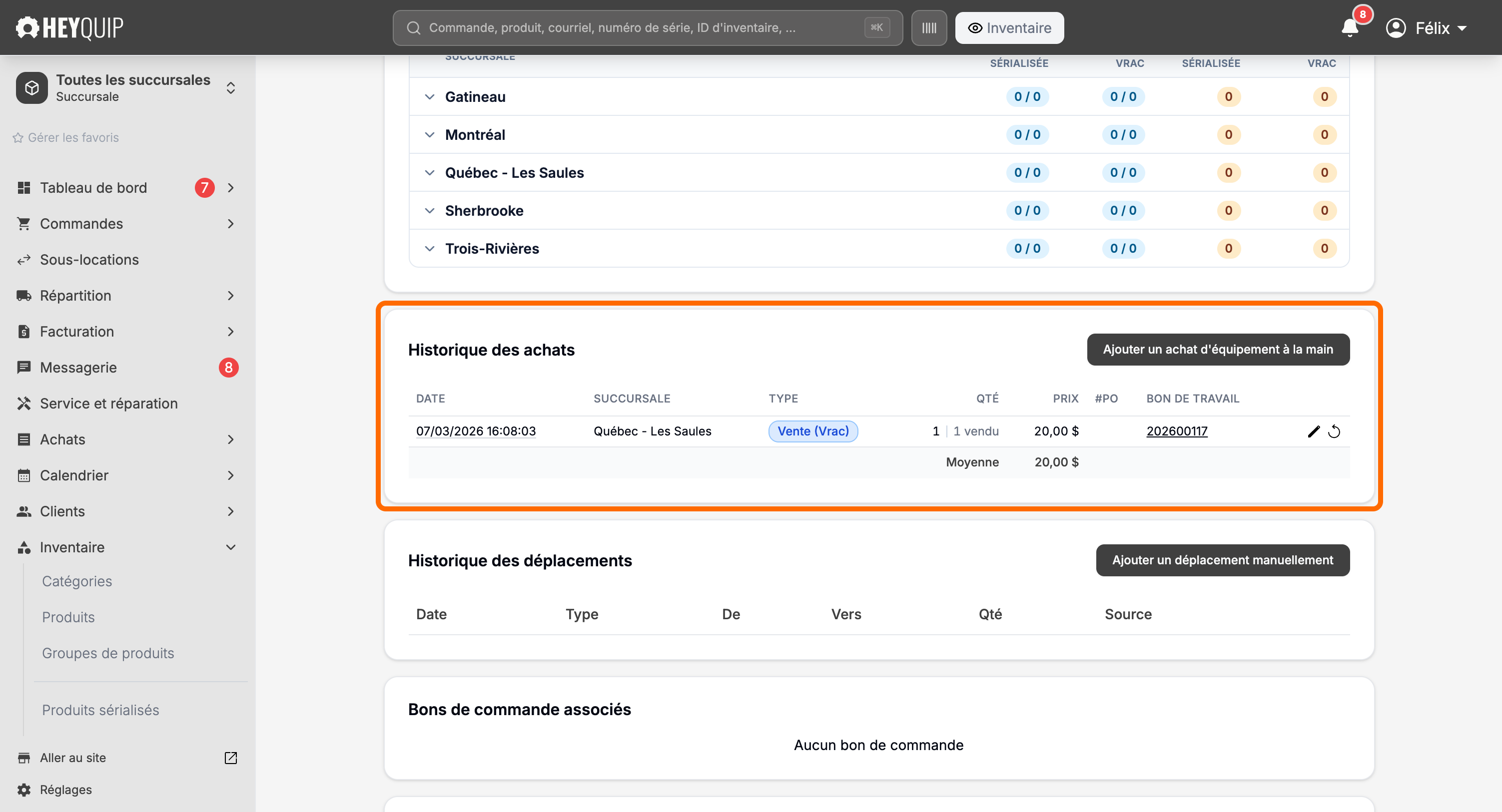
Task: Collapse the Inventaire sidebar section
Action: pos(231,547)
